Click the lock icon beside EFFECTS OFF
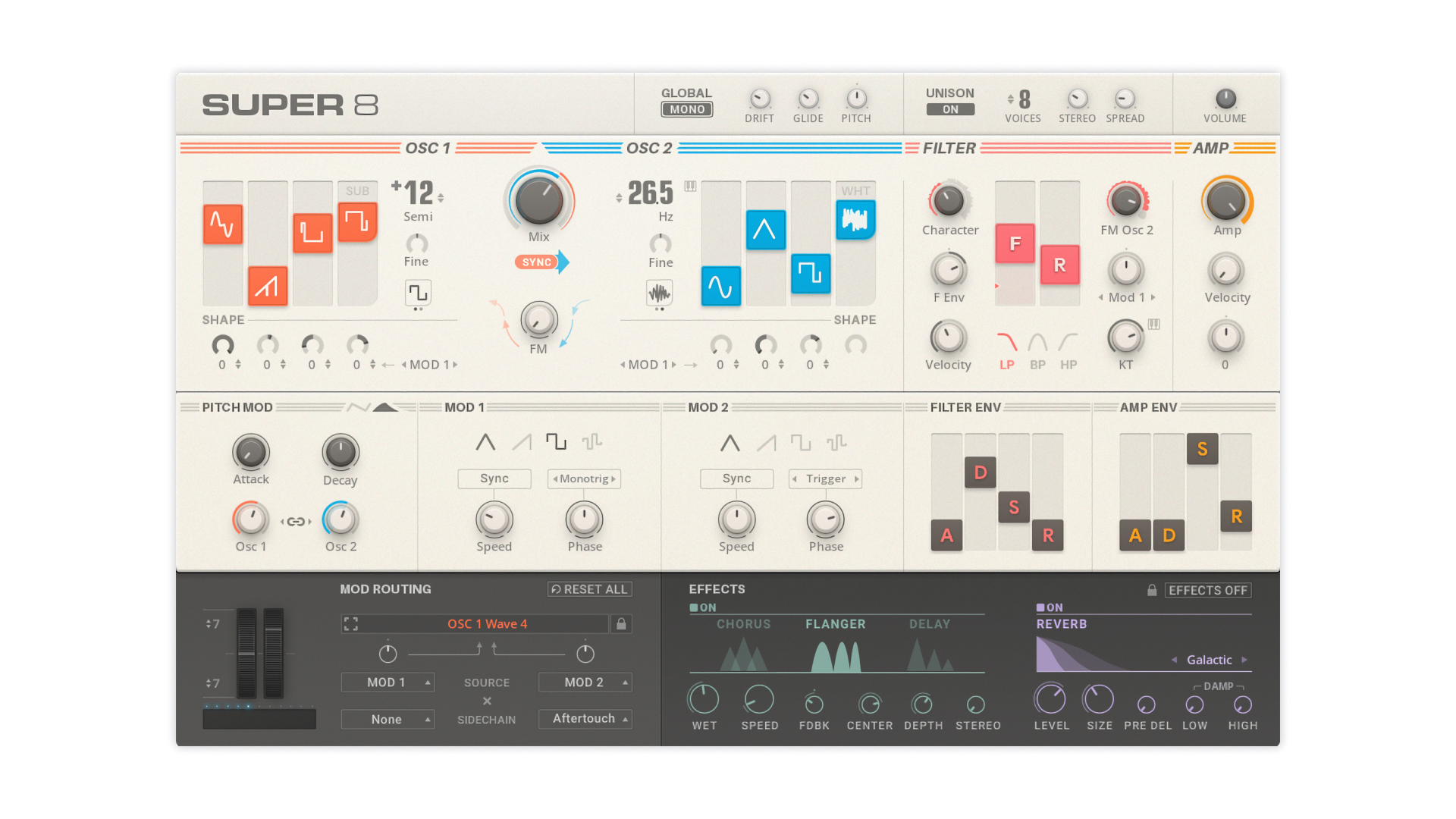The image size is (1456, 819). coord(1152,590)
